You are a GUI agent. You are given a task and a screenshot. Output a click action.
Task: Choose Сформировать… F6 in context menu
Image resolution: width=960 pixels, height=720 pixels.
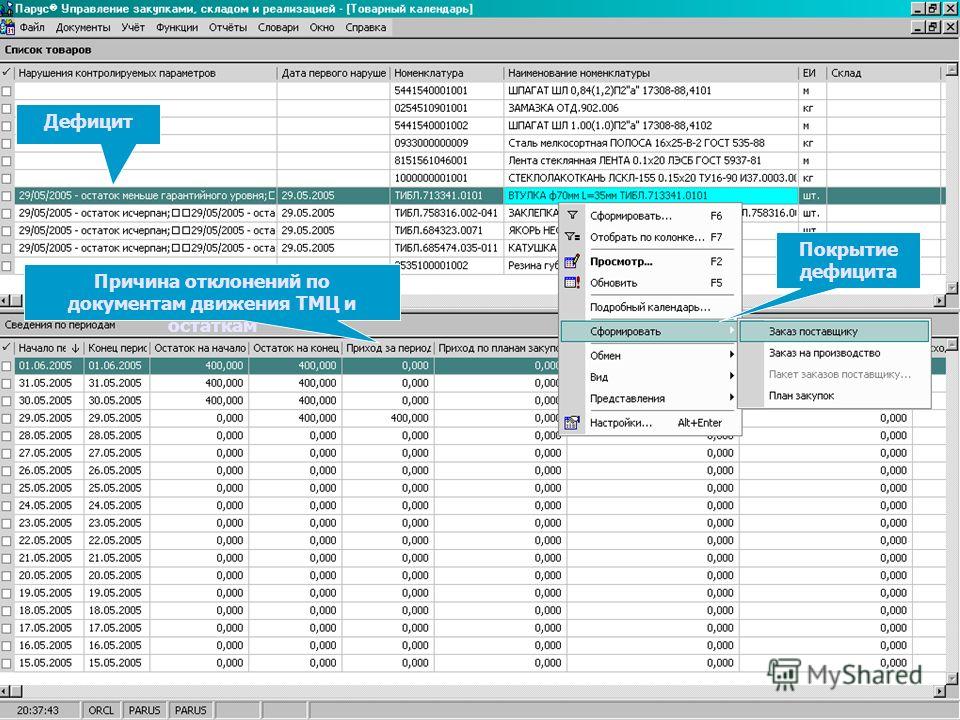[x=651, y=216]
